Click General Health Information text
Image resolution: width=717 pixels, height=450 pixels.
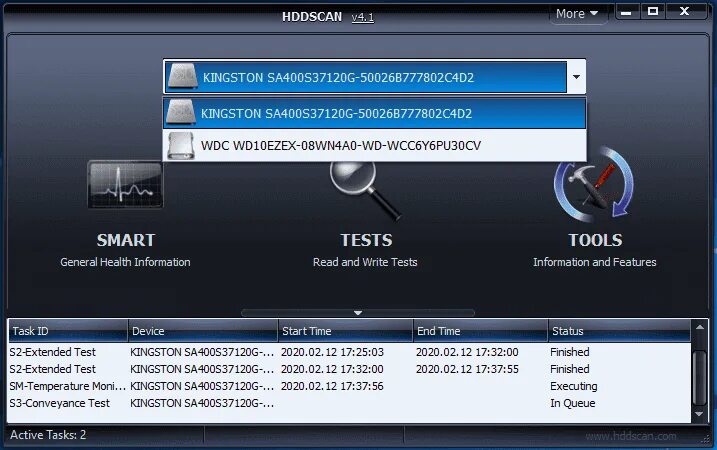(125, 262)
